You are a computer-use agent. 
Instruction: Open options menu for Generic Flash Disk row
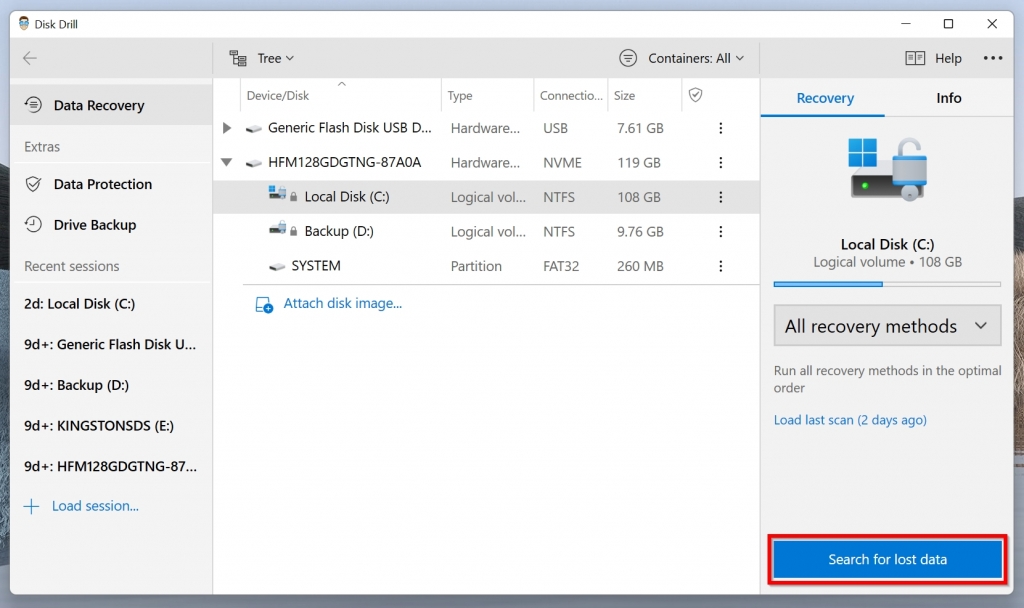coord(720,128)
